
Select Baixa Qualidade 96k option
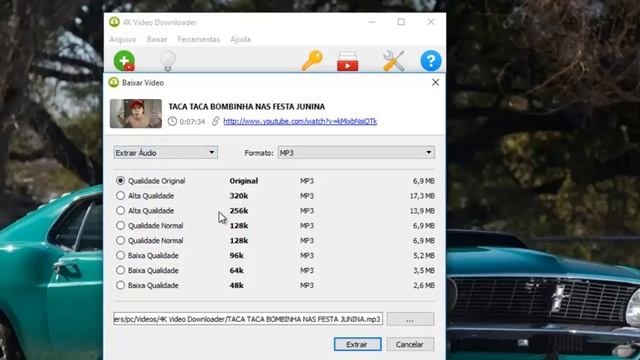120,255
